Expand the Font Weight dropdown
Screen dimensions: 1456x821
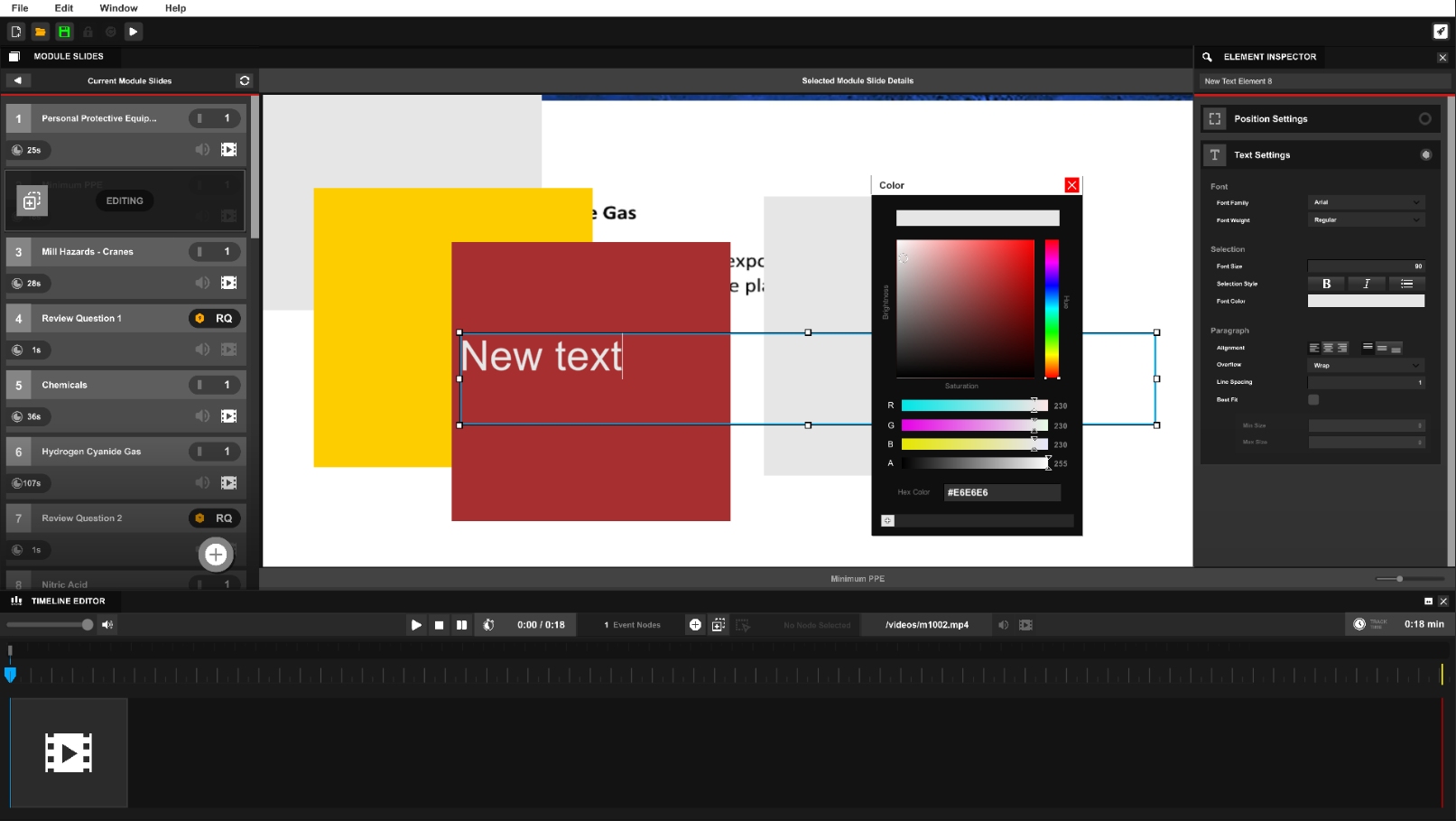pyautogui.click(x=1366, y=219)
